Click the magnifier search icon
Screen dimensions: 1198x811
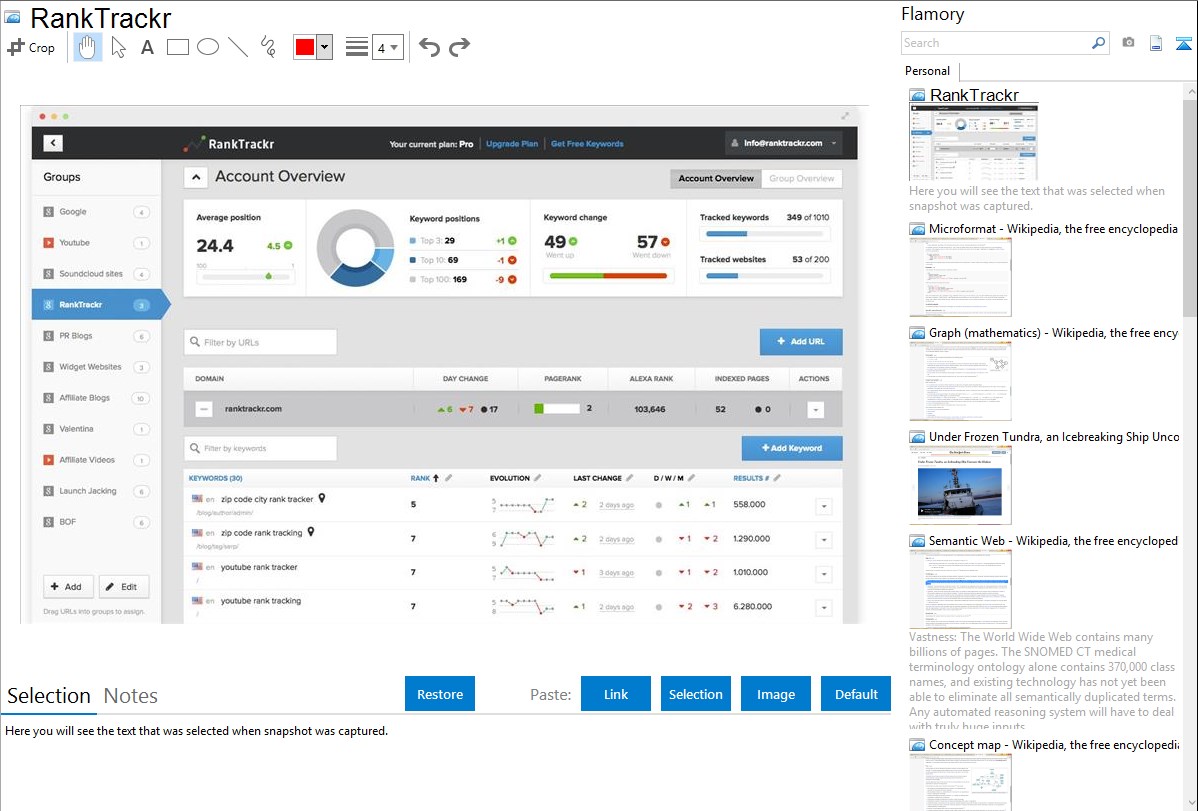[1099, 43]
